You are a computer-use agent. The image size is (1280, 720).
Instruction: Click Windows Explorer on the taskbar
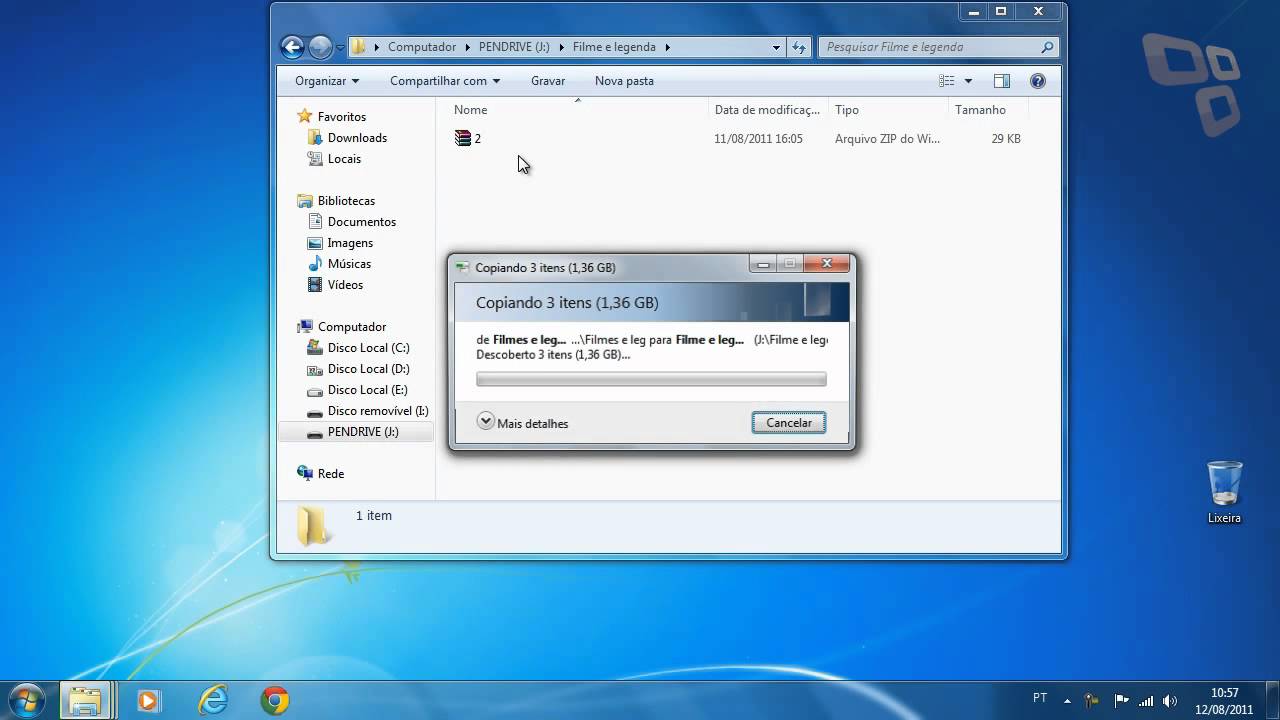click(x=86, y=701)
